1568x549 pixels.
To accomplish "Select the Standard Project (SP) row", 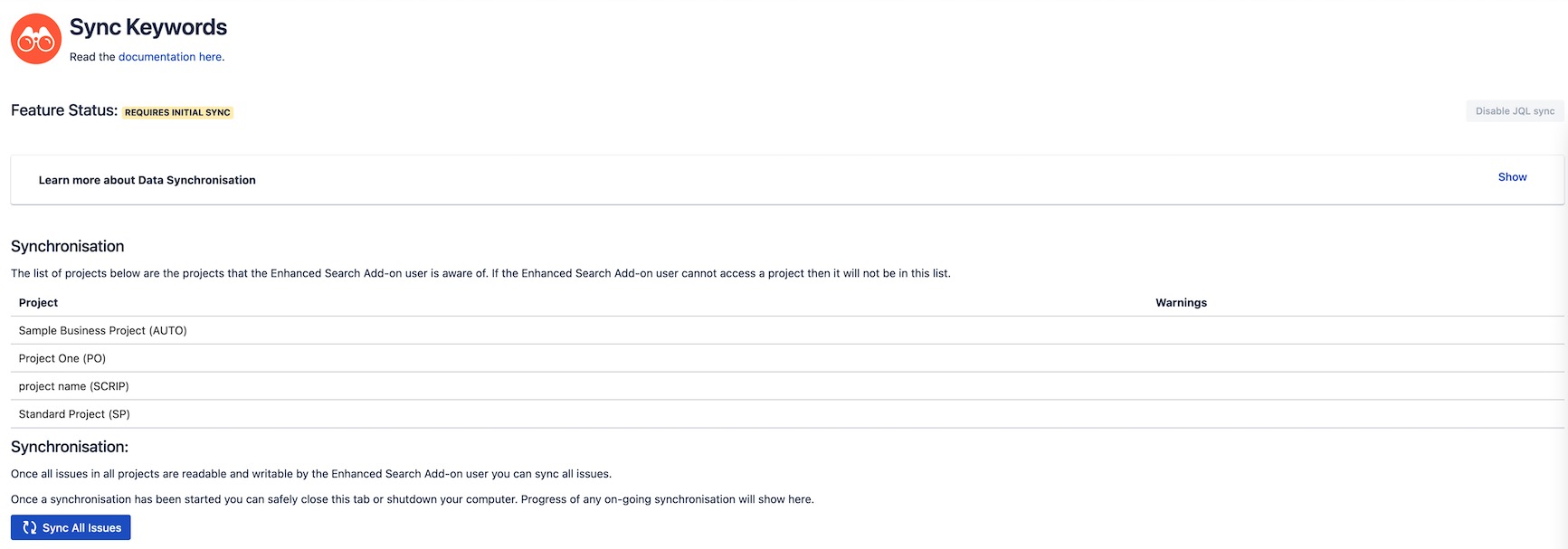I will pos(787,414).
